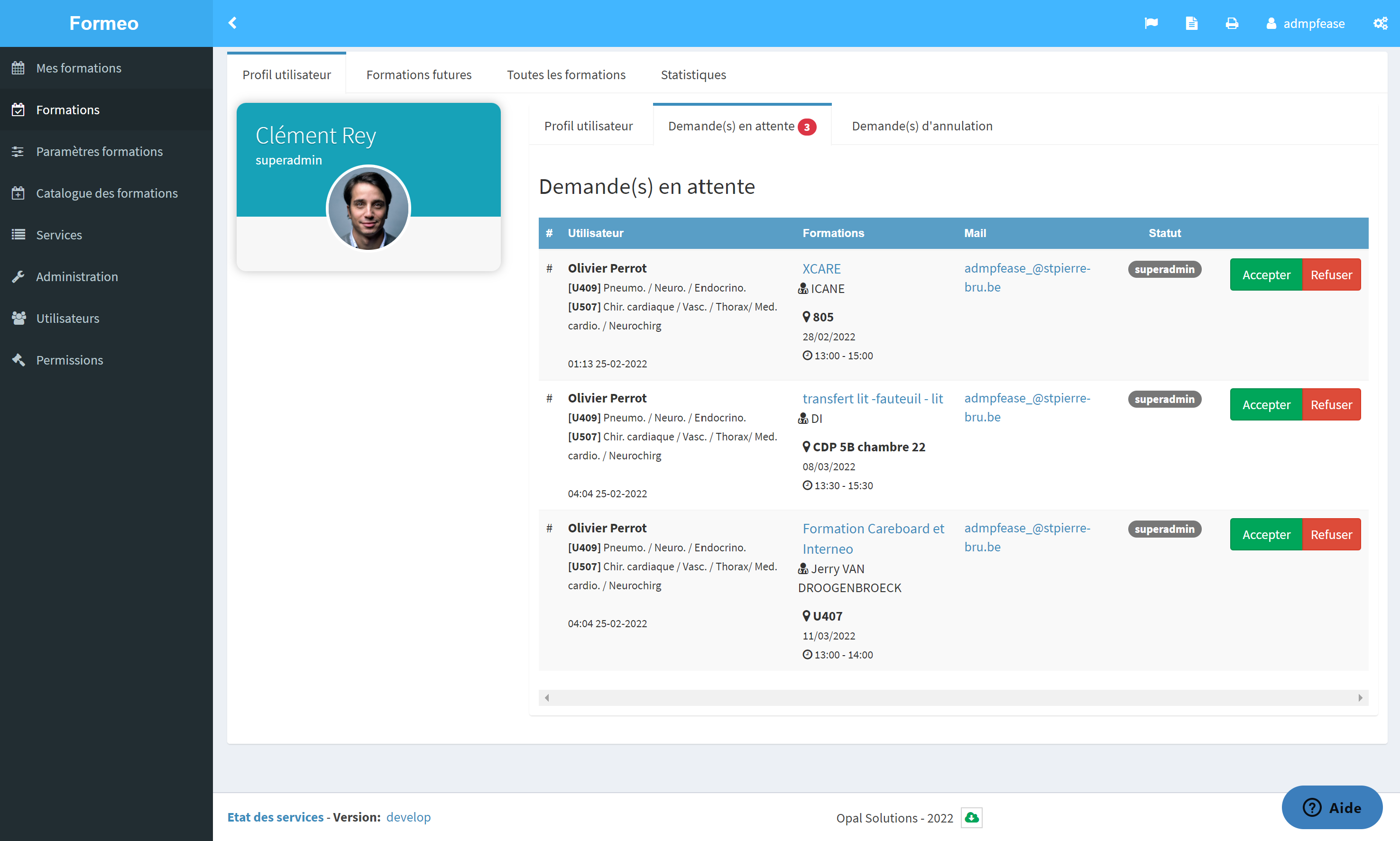Click mail link in transfert lit row
This screenshot has height=841, width=1400.
[1027, 408]
